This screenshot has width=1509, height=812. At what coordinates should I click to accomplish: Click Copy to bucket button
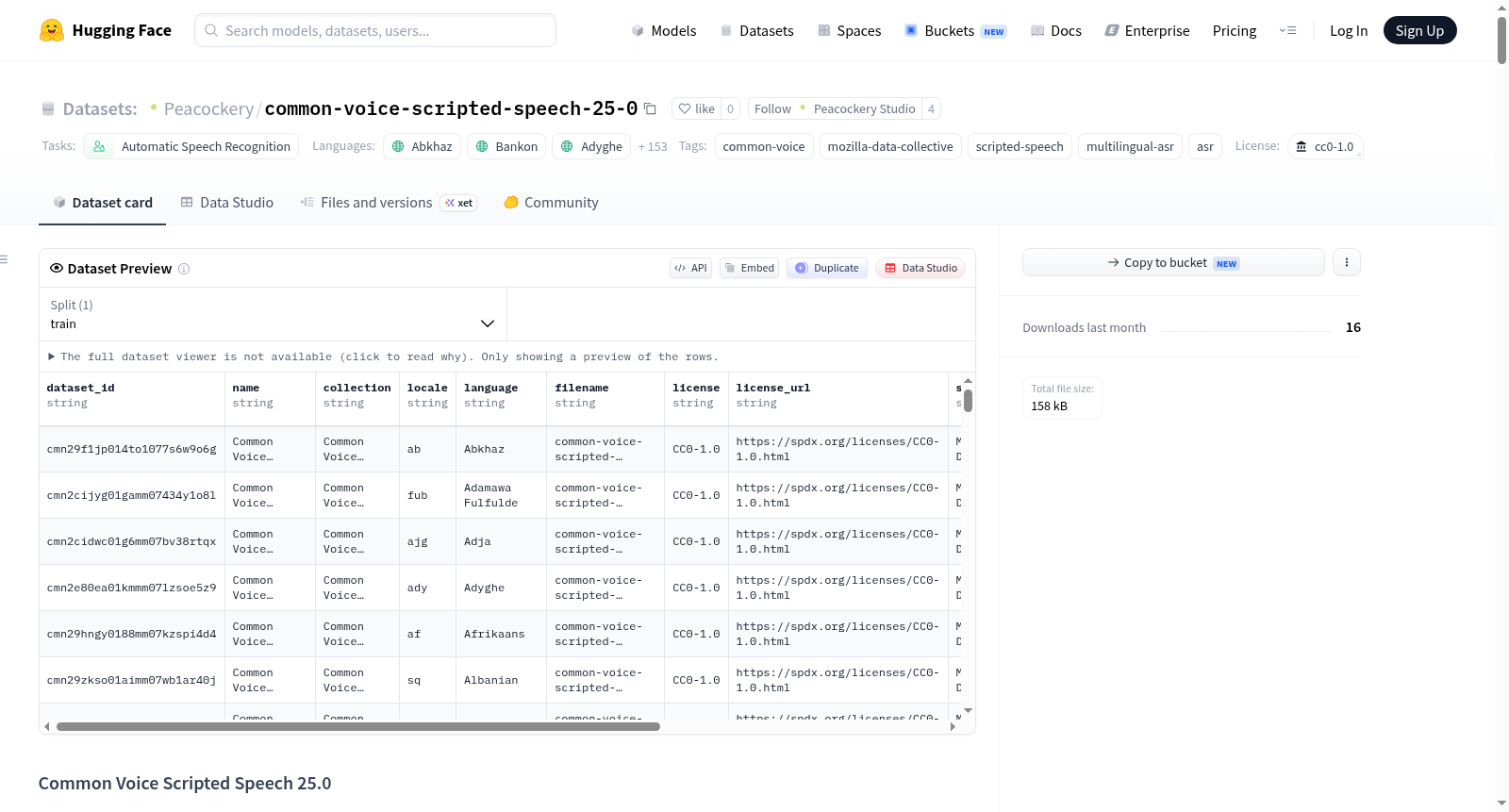(x=1173, y=262)
